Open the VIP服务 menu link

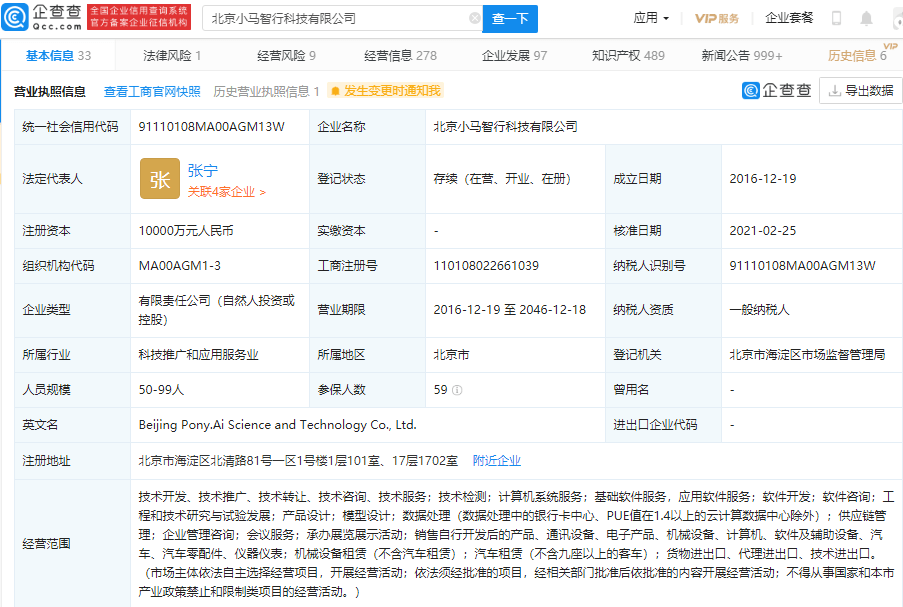(x=717, y=18)
